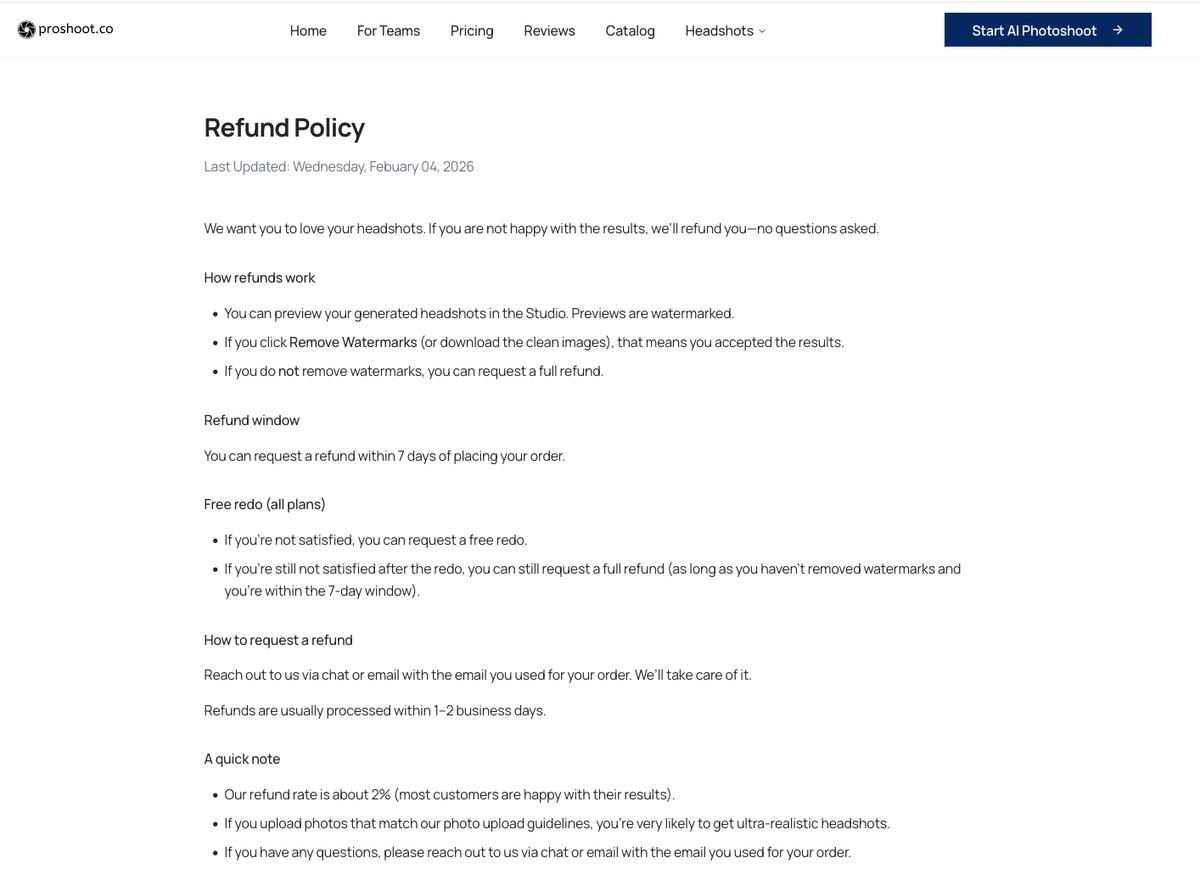Click the A quick note heading

(x=241, y=758)
